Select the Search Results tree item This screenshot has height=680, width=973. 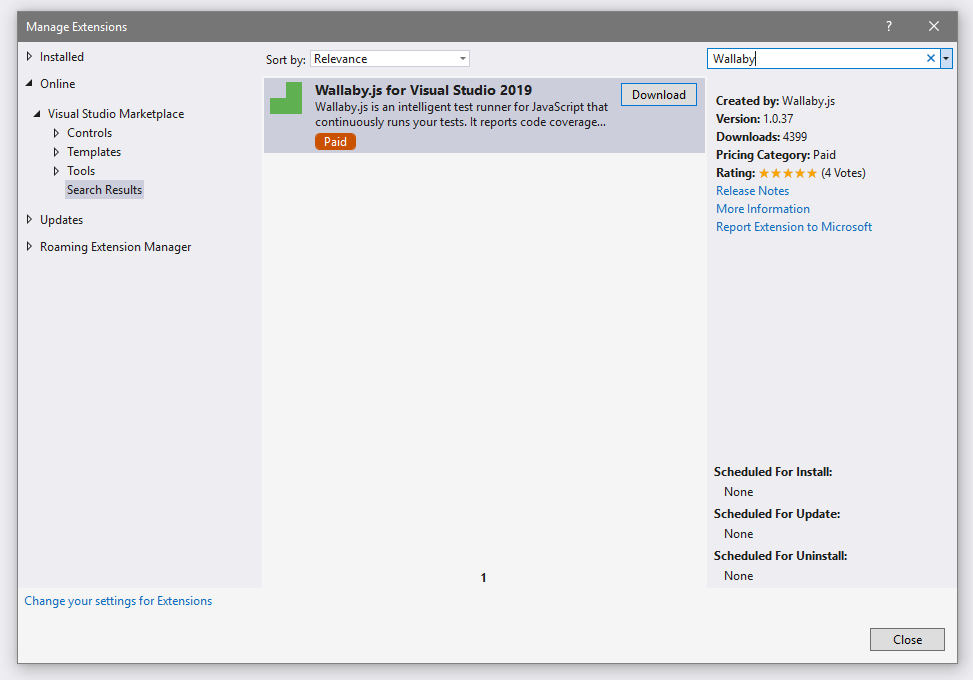pyautogui.click(x=104, y=190)
